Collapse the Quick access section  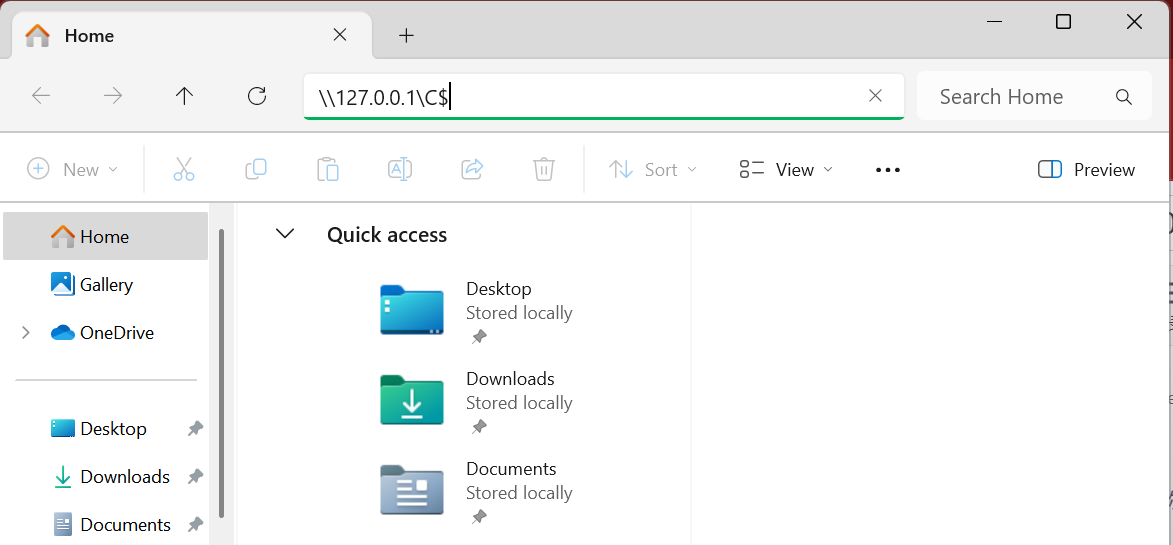pyautogui.click(x=285, y=234)
